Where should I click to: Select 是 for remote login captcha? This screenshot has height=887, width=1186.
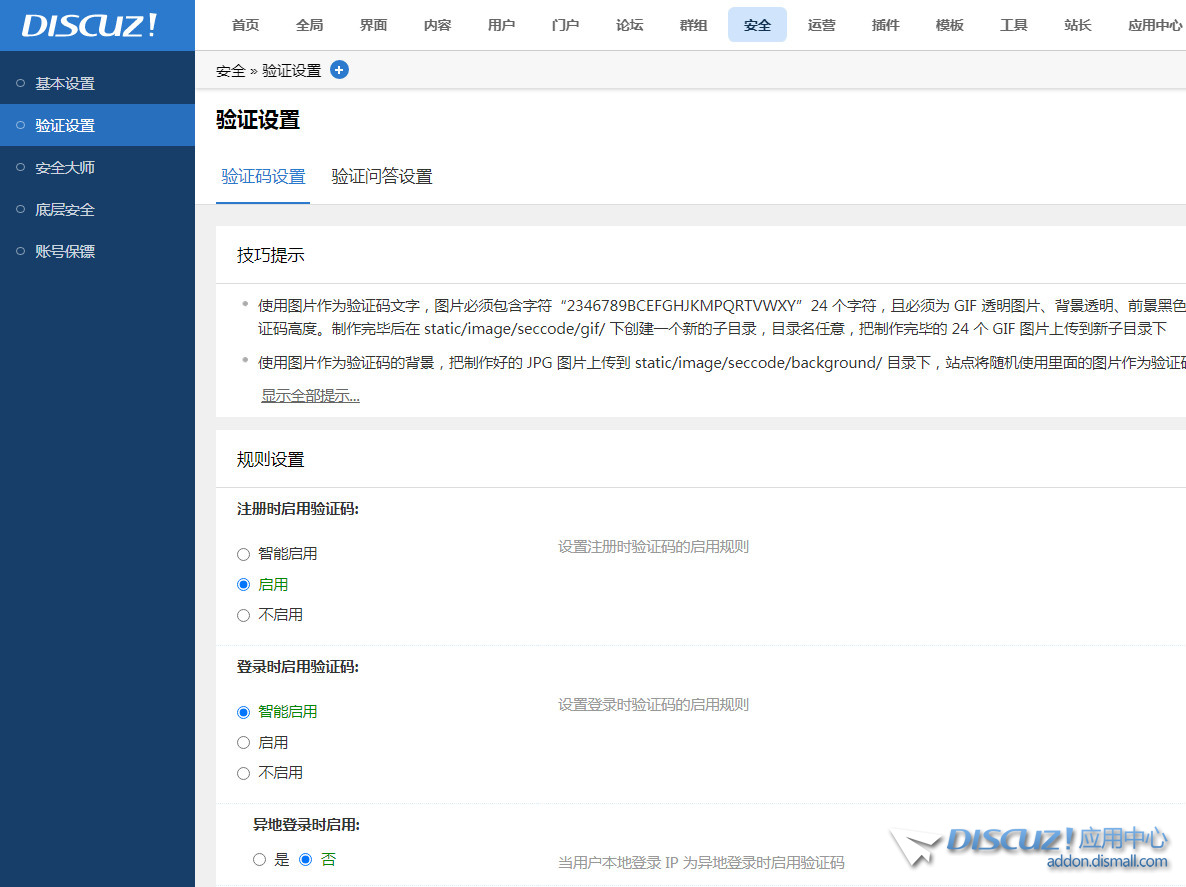click(257, 859)
